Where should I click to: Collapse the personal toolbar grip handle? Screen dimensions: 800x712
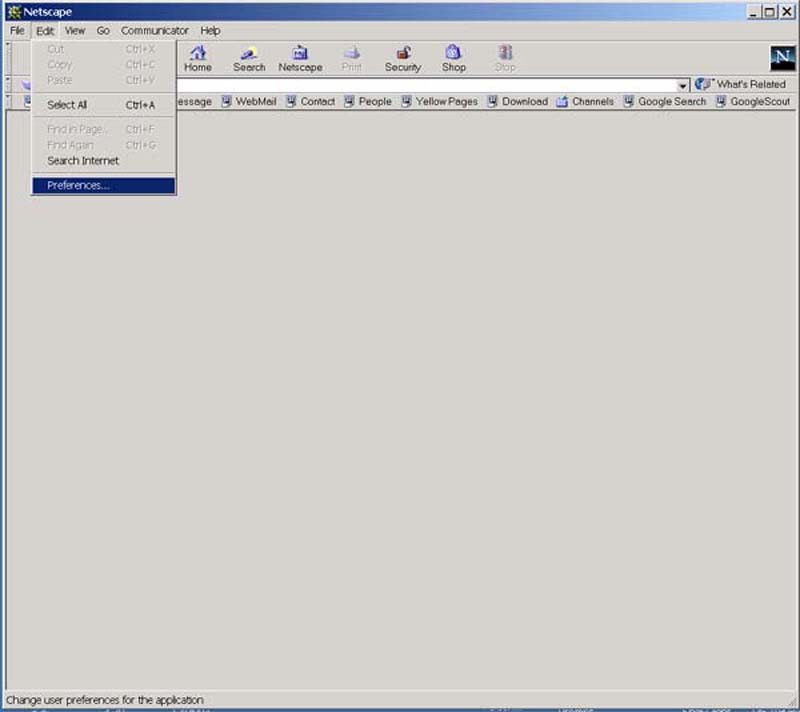[8, 101]
